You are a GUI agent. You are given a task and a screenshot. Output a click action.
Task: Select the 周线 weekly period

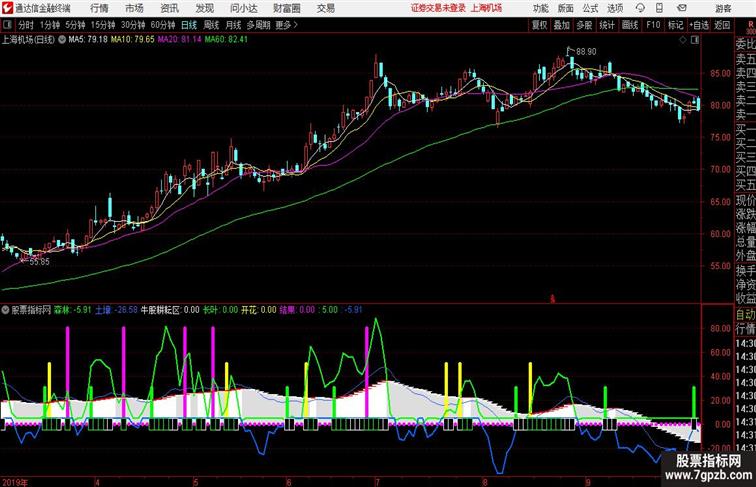[x=211, y=25]
